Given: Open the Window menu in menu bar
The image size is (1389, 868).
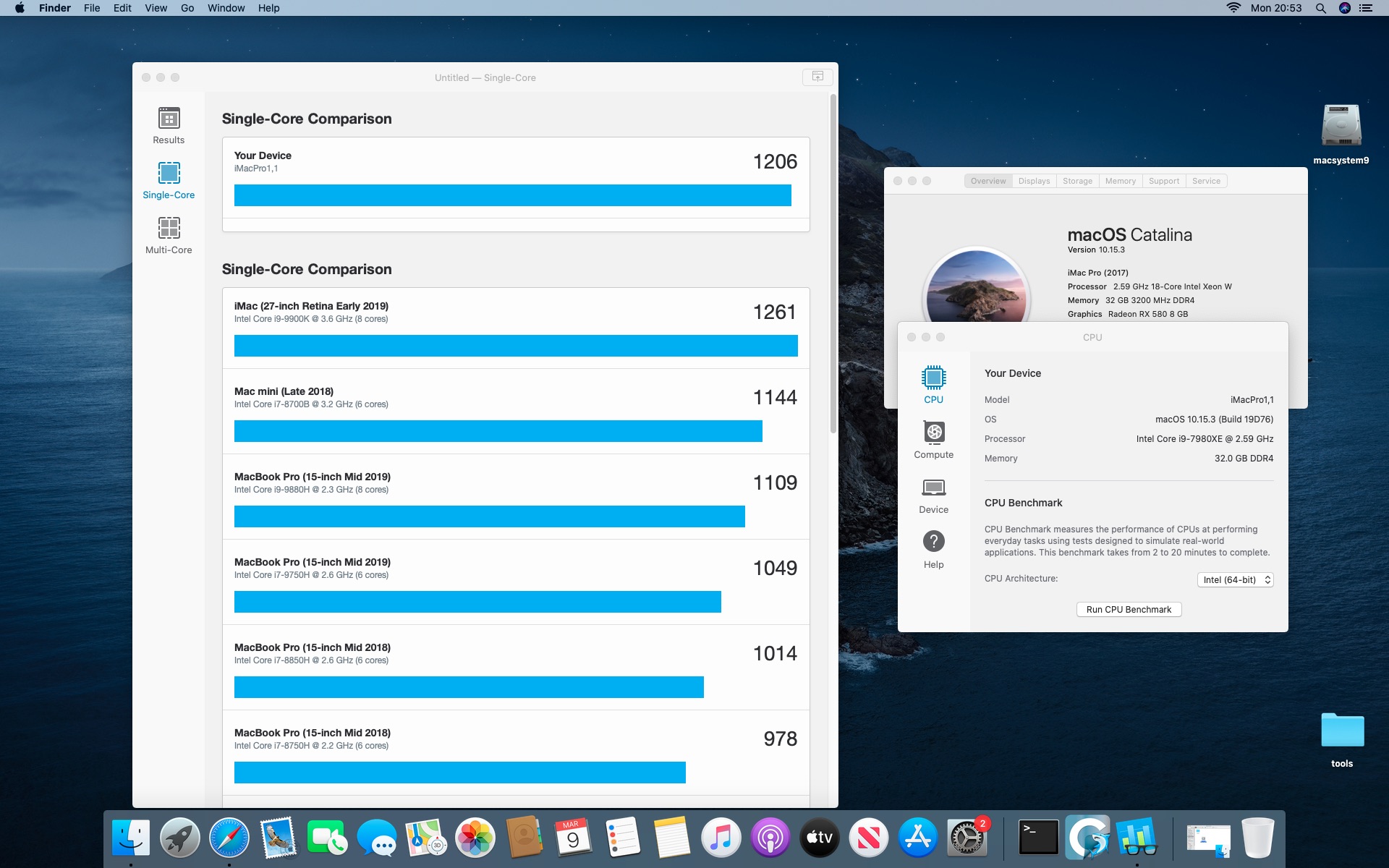Looking at the screenshot, I should point(226,8).
